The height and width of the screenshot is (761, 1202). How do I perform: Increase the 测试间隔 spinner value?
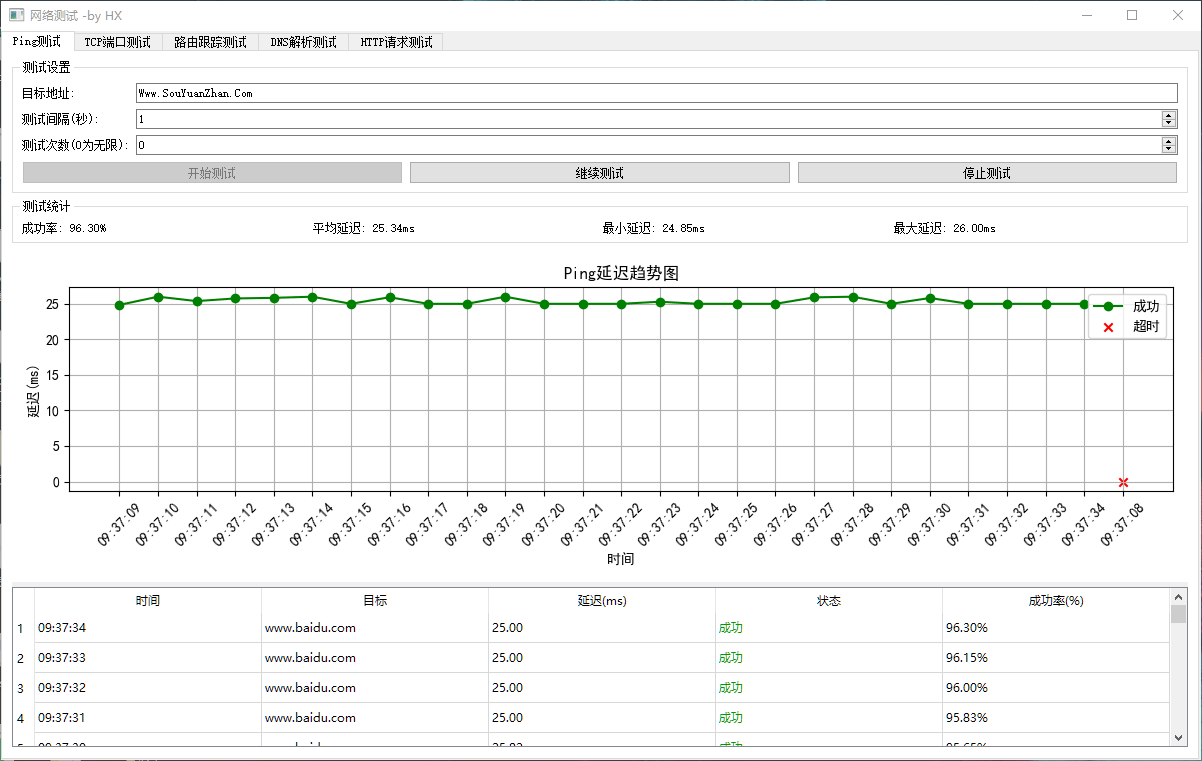[1168, 115]
